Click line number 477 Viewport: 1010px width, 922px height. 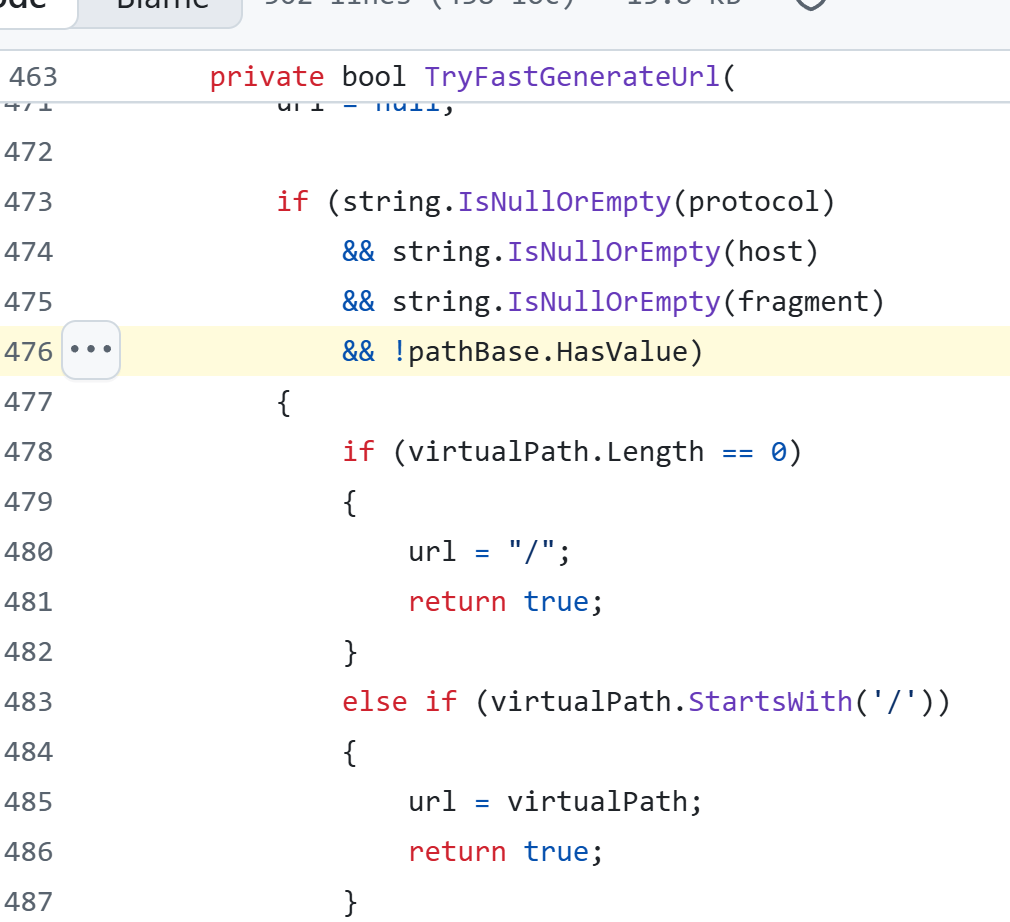coord(28,402)
